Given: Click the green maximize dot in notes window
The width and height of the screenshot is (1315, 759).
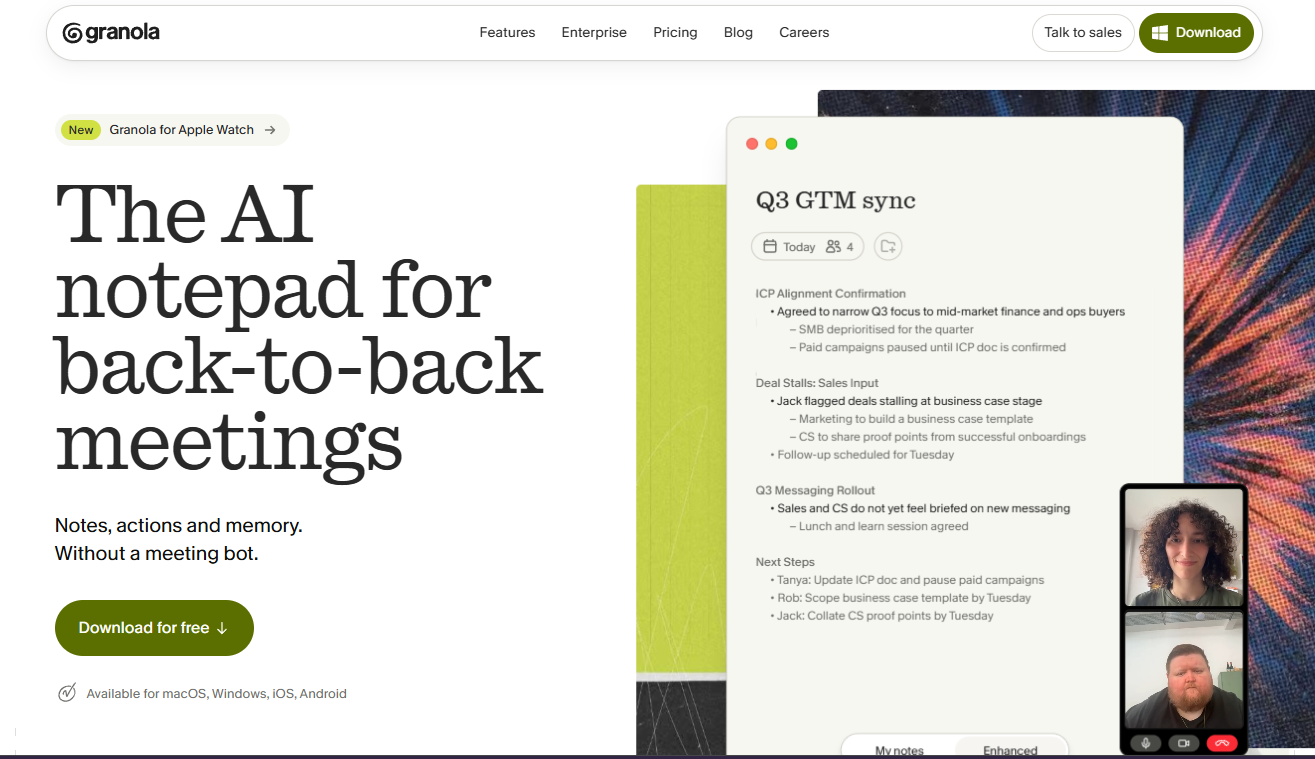Looking at the screenshot, I should tap(791, 144).
